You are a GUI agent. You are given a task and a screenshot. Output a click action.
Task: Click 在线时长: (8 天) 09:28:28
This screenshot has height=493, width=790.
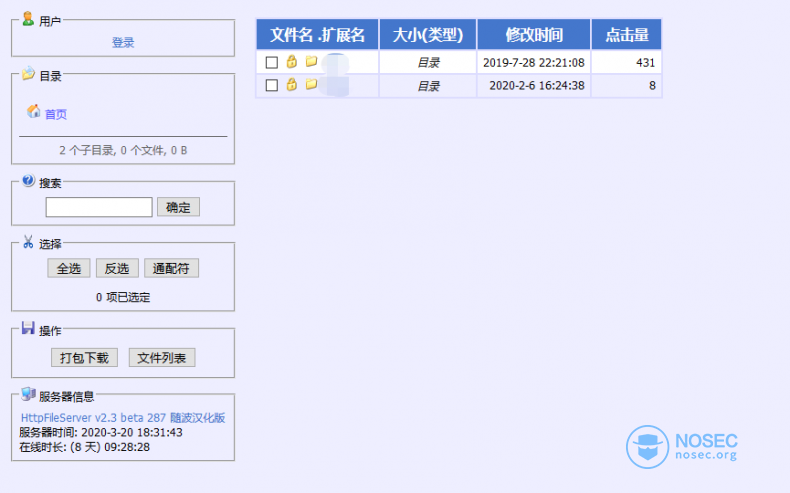coord(85,447)
